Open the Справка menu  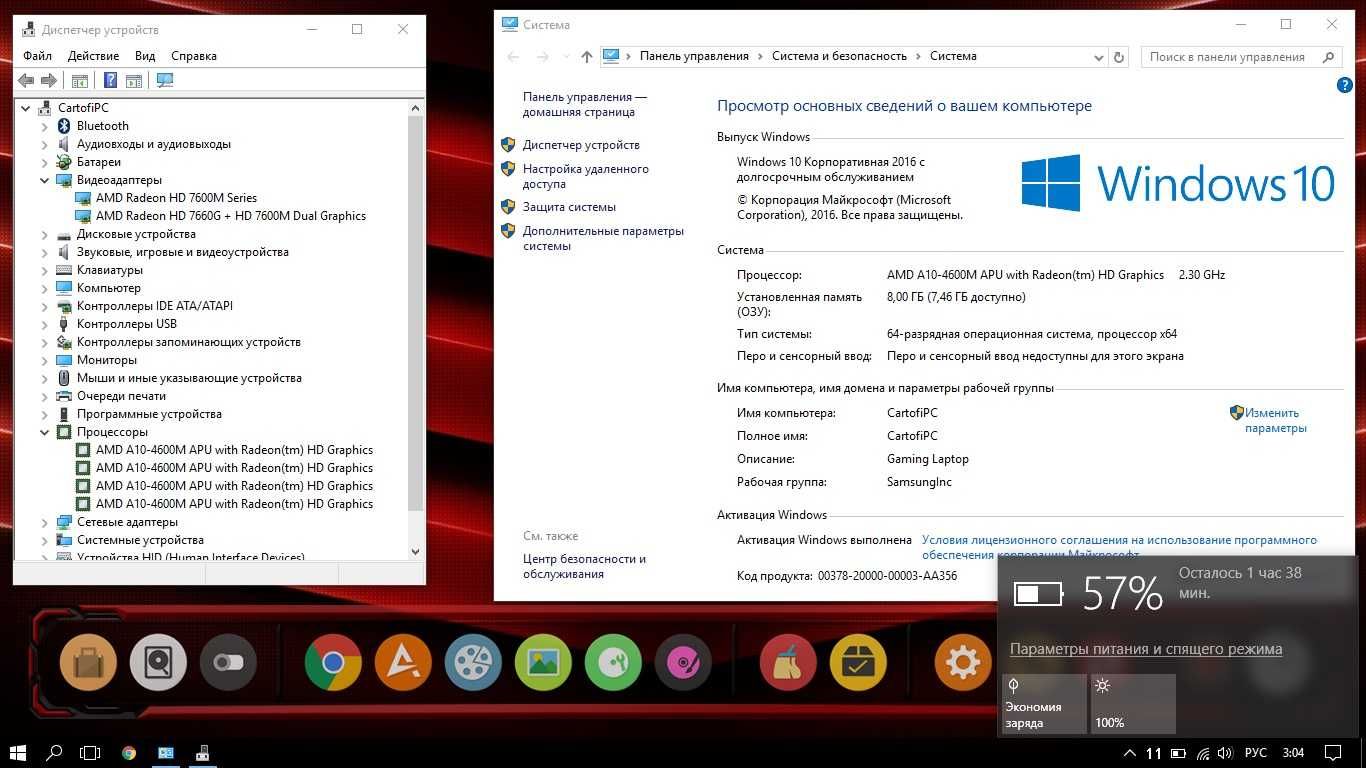pyautogui.click(x=194, y=56)
